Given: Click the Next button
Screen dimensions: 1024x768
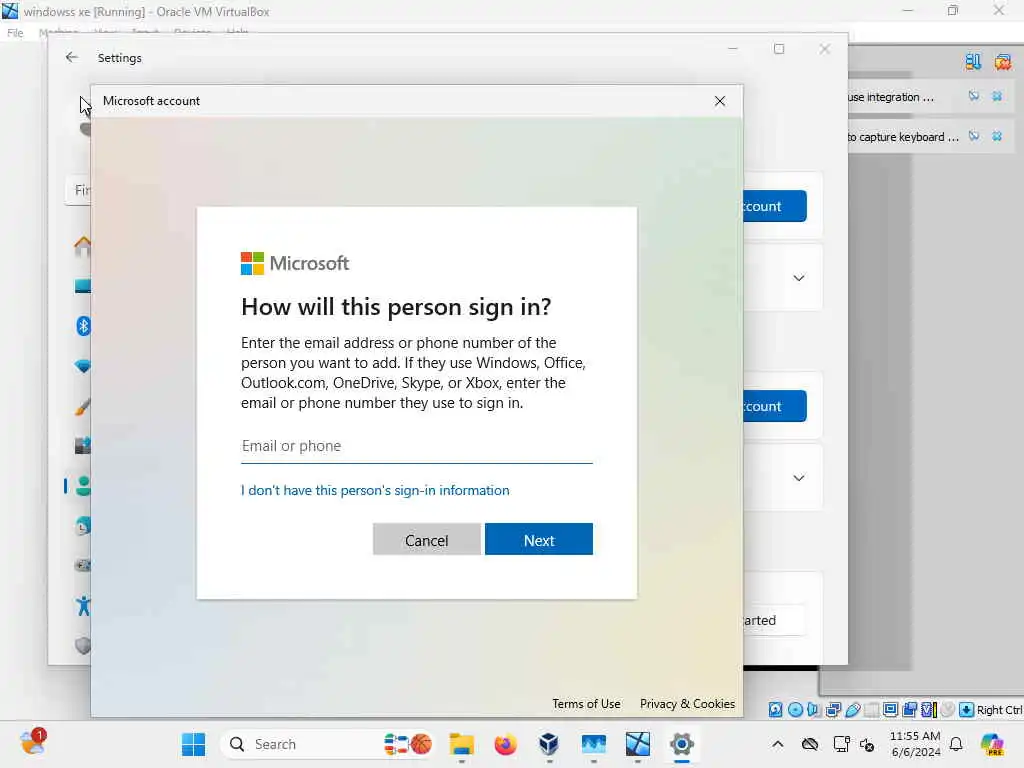Looking at the screenshot, I should pos(539,539).
